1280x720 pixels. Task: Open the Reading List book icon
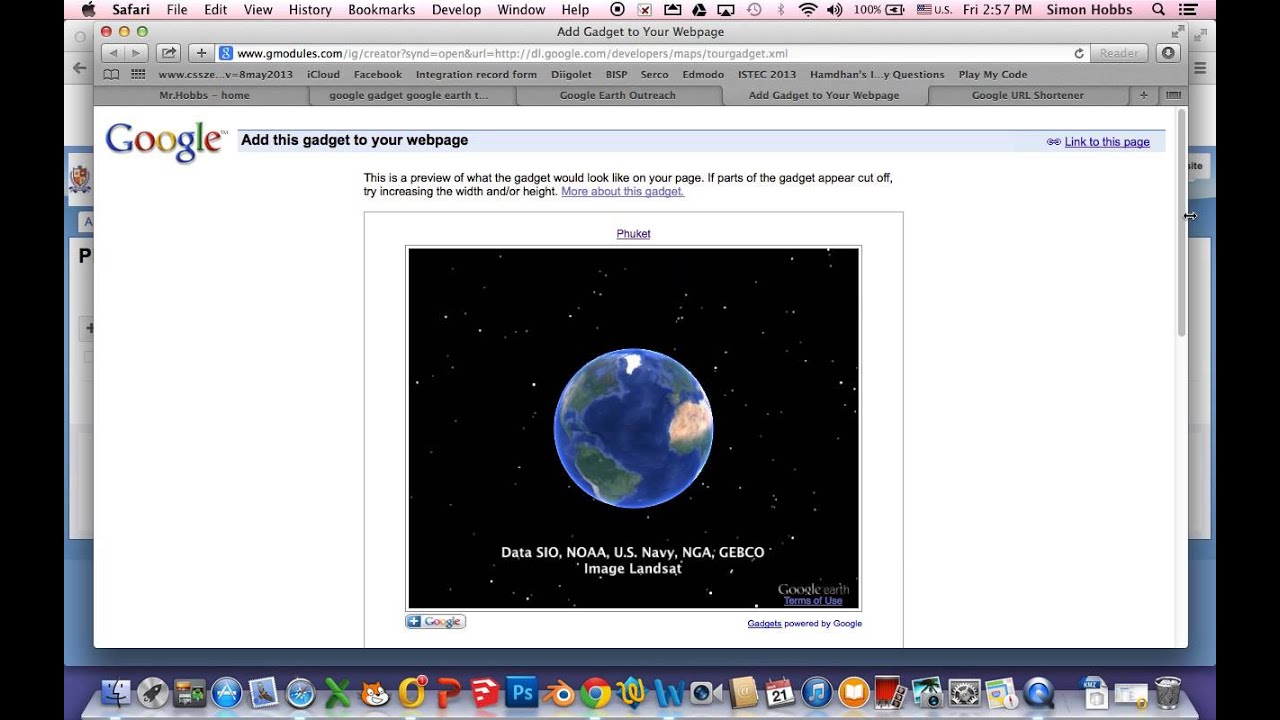coord(111,74)
